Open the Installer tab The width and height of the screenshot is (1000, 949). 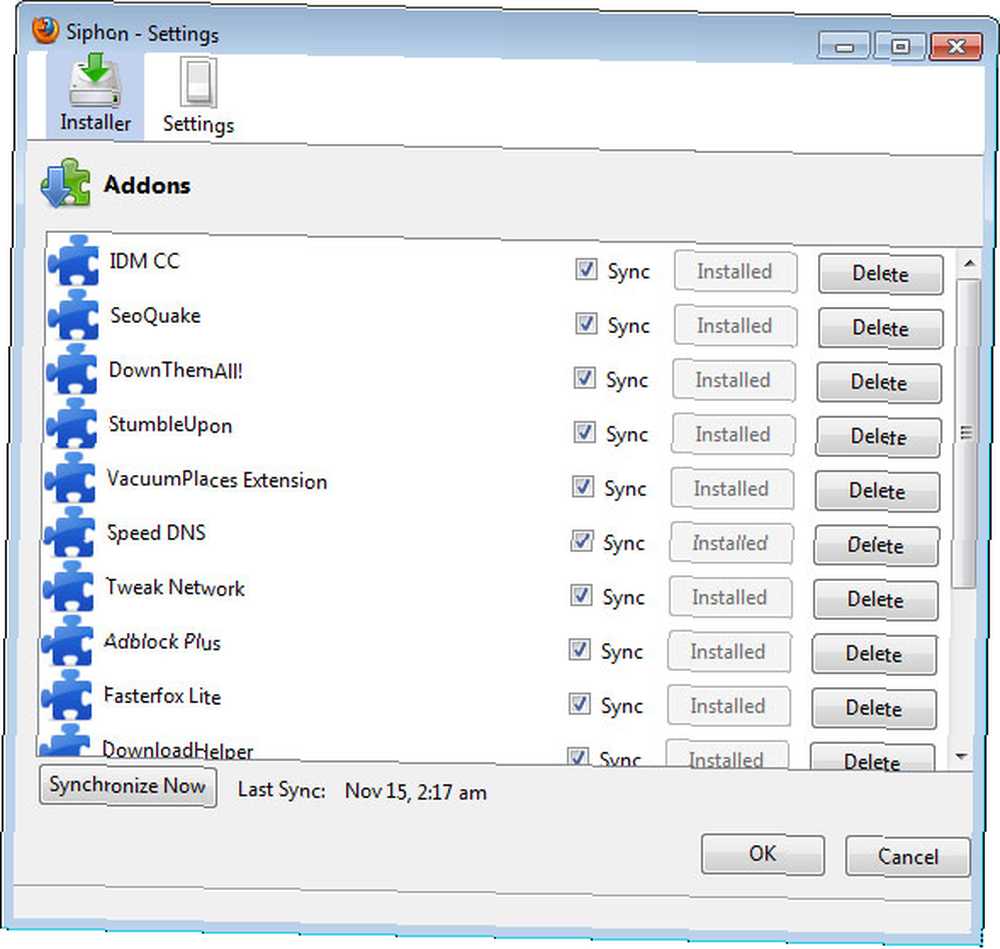pos(95,95)
